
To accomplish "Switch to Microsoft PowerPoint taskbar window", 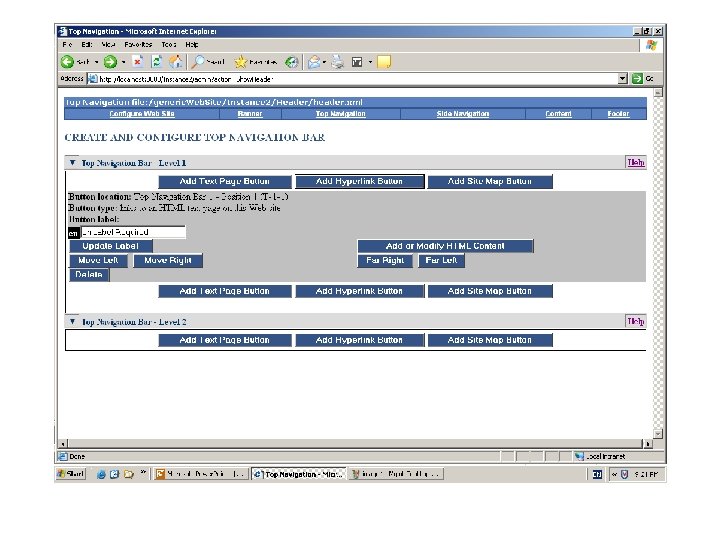I will 200,474.
